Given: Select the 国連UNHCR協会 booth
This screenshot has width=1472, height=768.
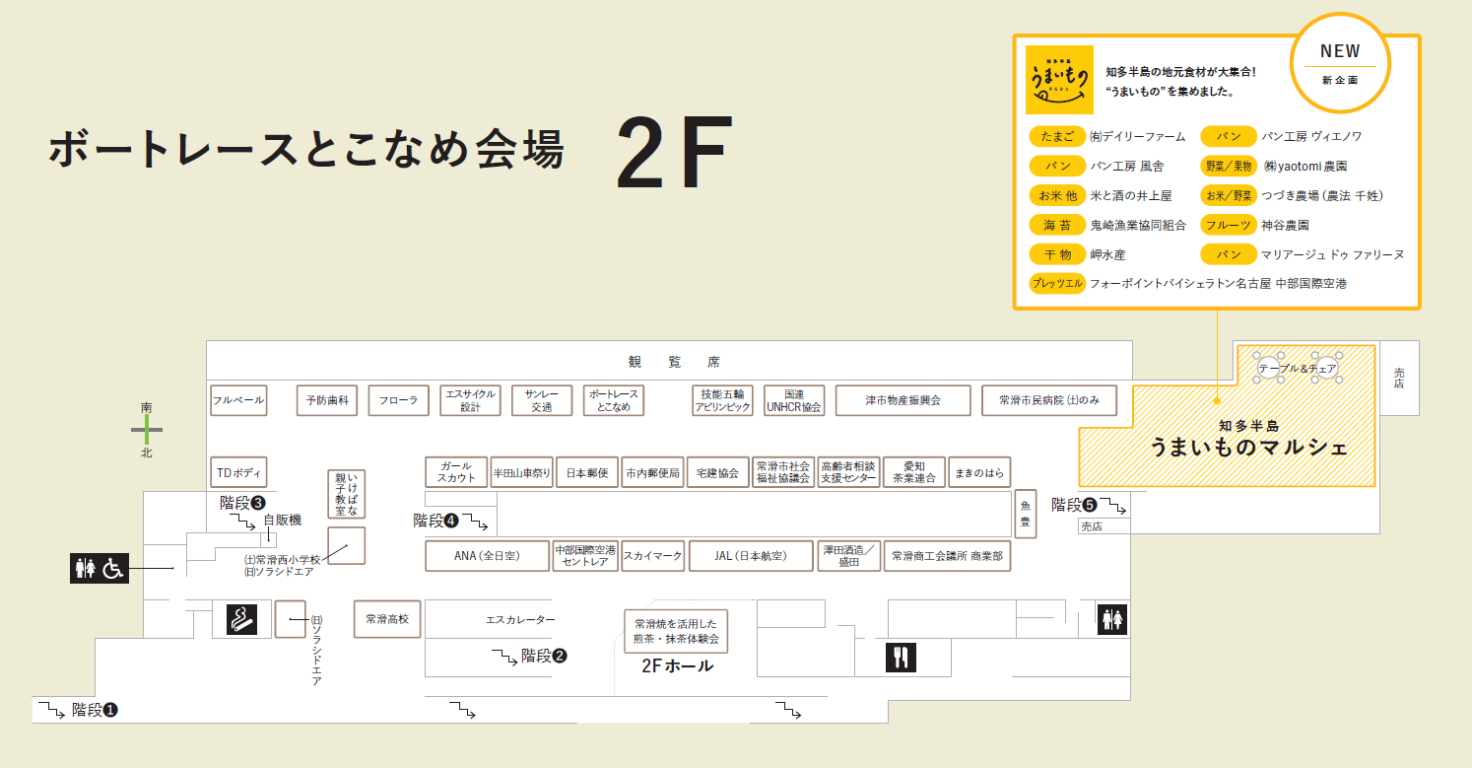Looking at the screenshot, I should tap(794, 400).
